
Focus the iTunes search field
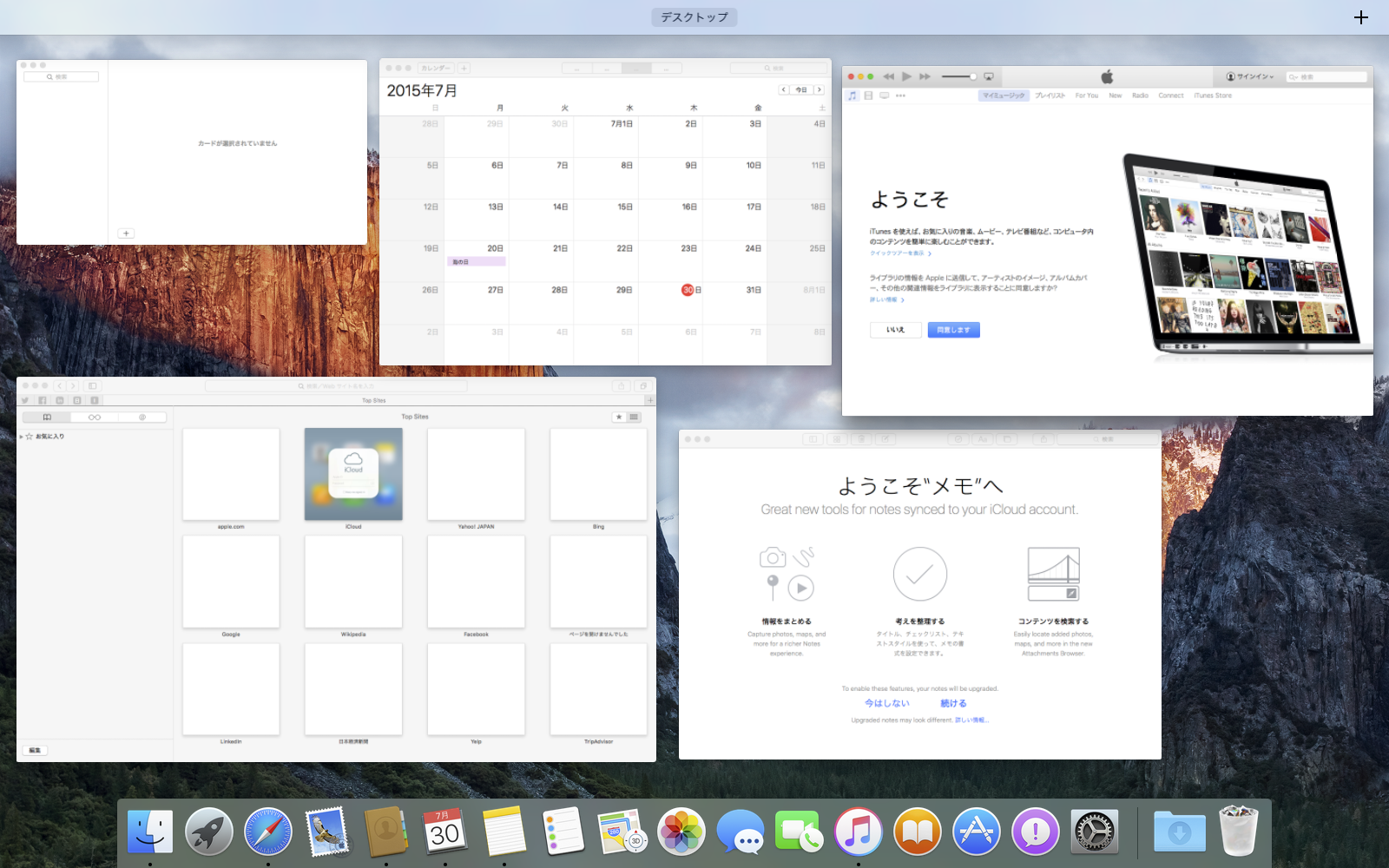[x=1326, y=76]
